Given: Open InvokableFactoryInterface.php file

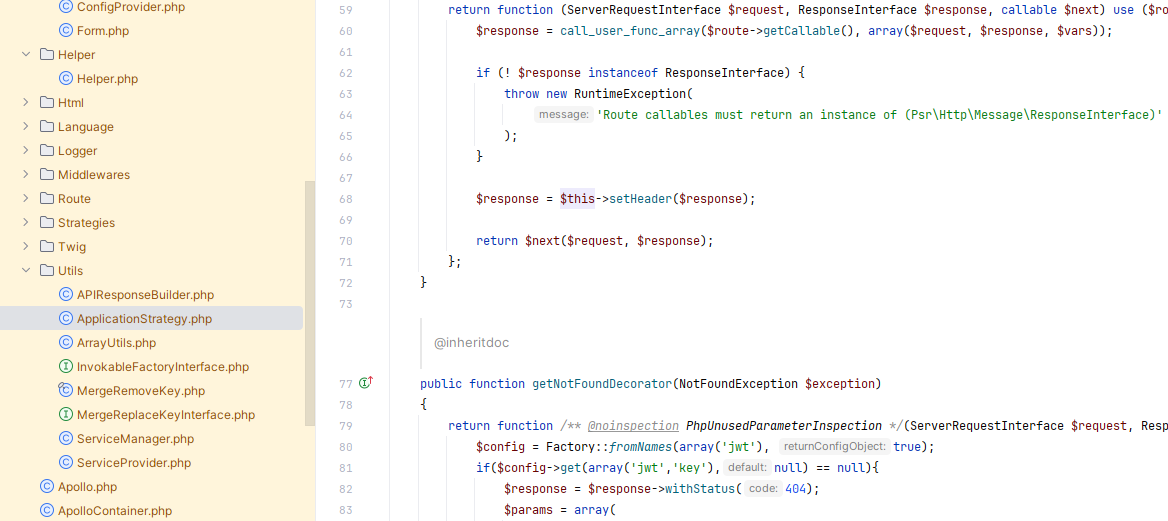Looking at the screenshot, I should coord(163,367).
